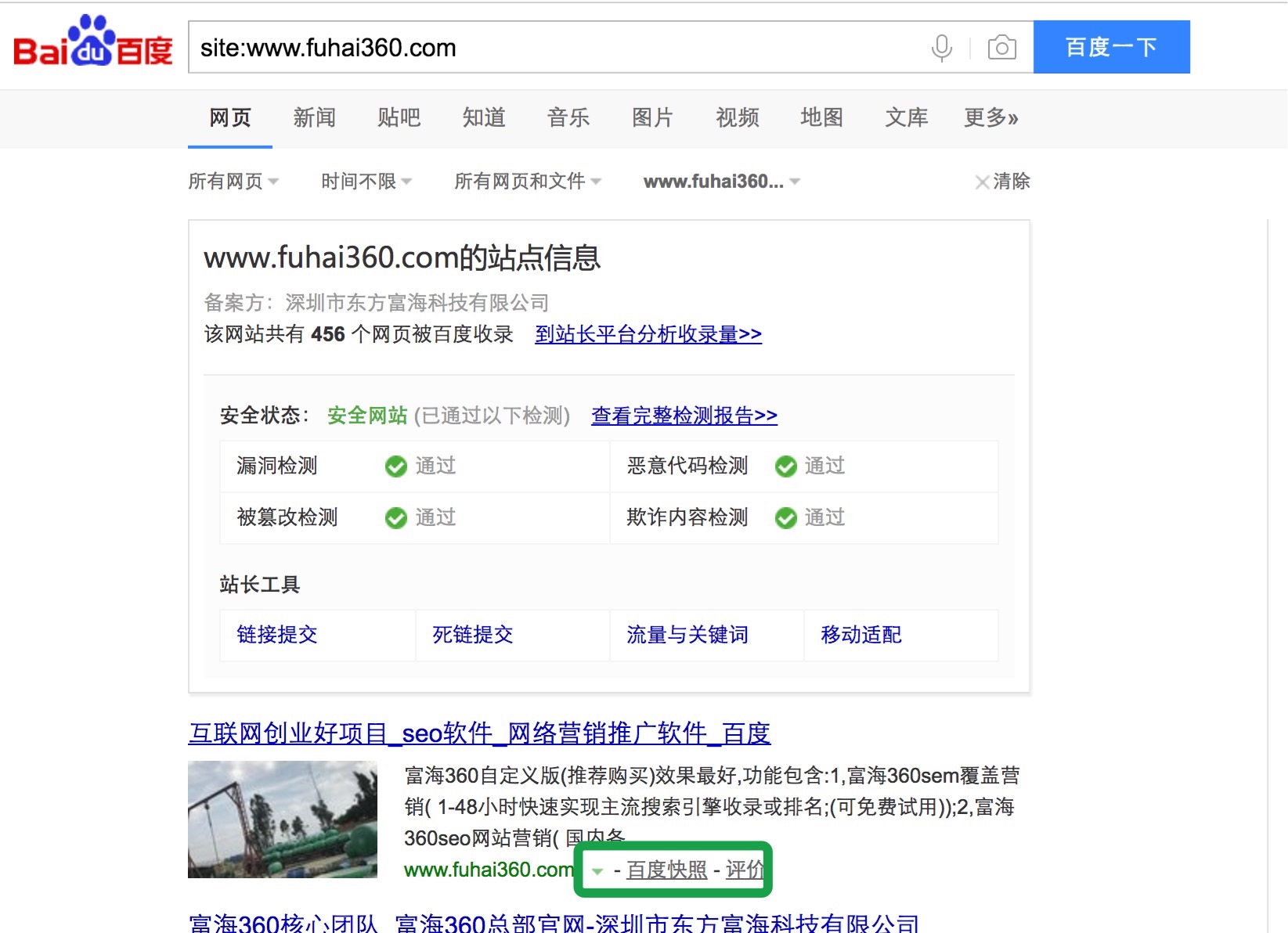Viewport: 1288px width, 933px height.
Task: Open 百度快照 cached page link
Action: point(667,870)
